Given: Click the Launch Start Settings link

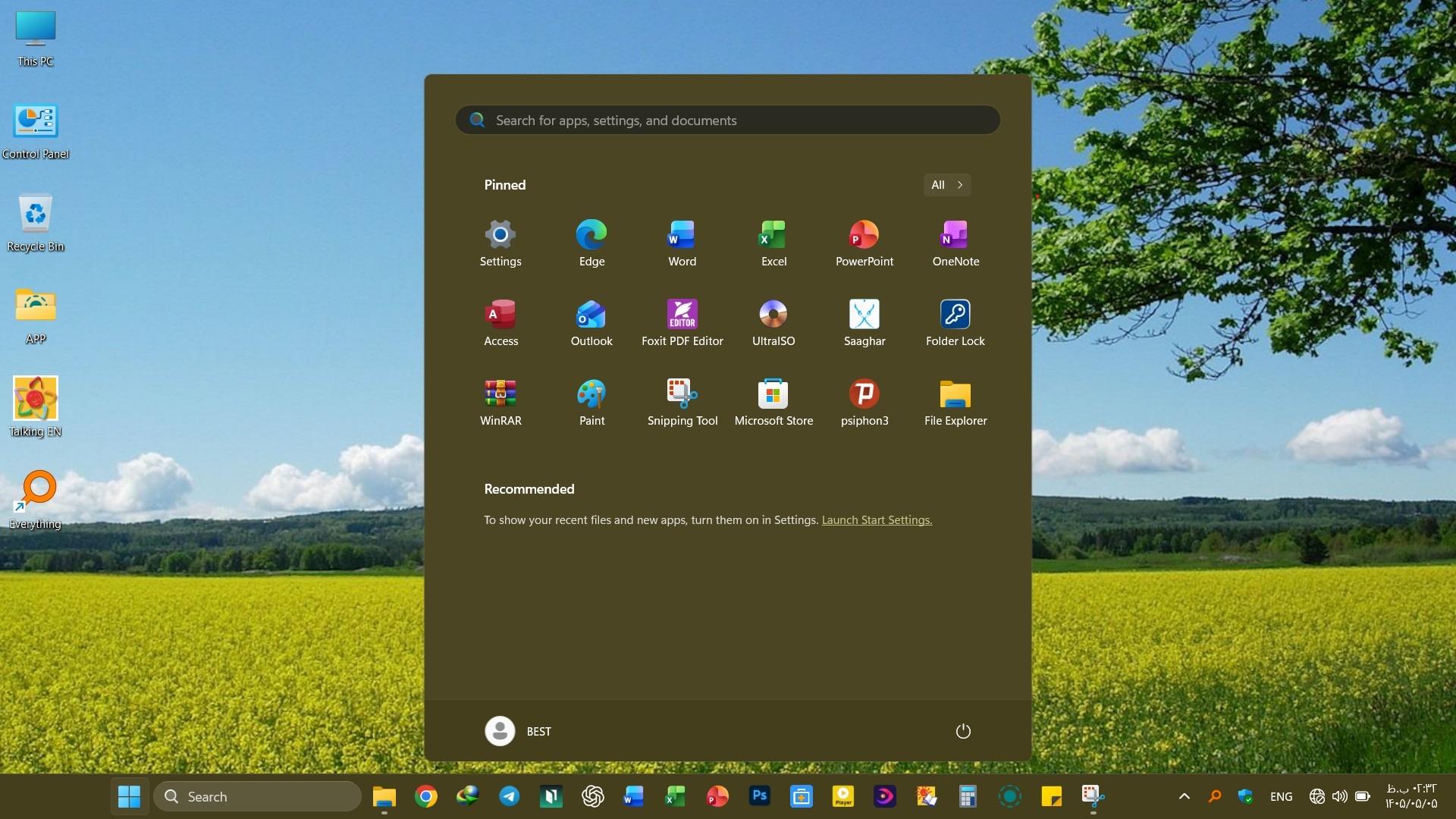Looking at the screenshot, I should [x=877, y=520].
